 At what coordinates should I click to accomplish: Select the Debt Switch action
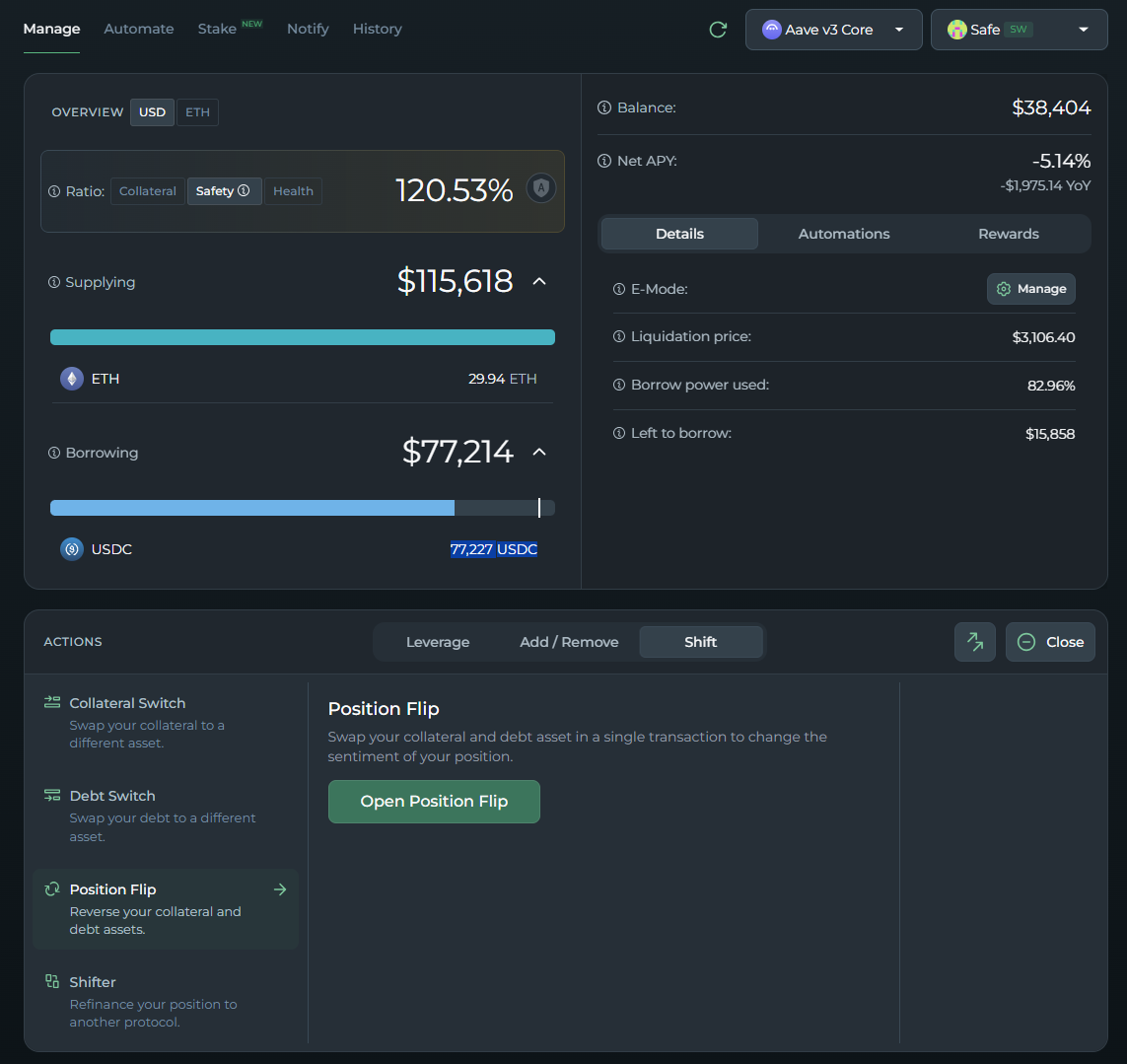click(x=112, y=796)
